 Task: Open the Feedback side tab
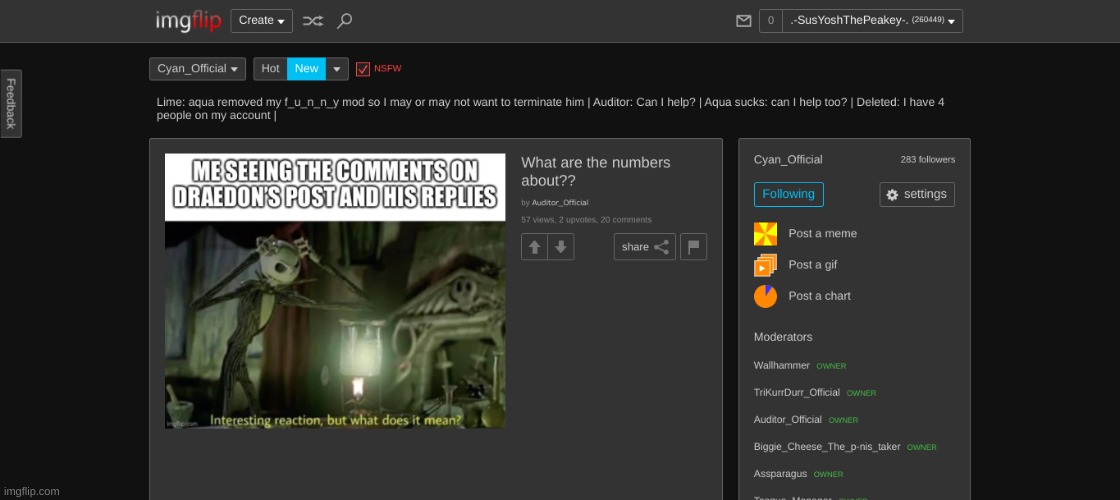pyautogui.click(x=11, y=104)
